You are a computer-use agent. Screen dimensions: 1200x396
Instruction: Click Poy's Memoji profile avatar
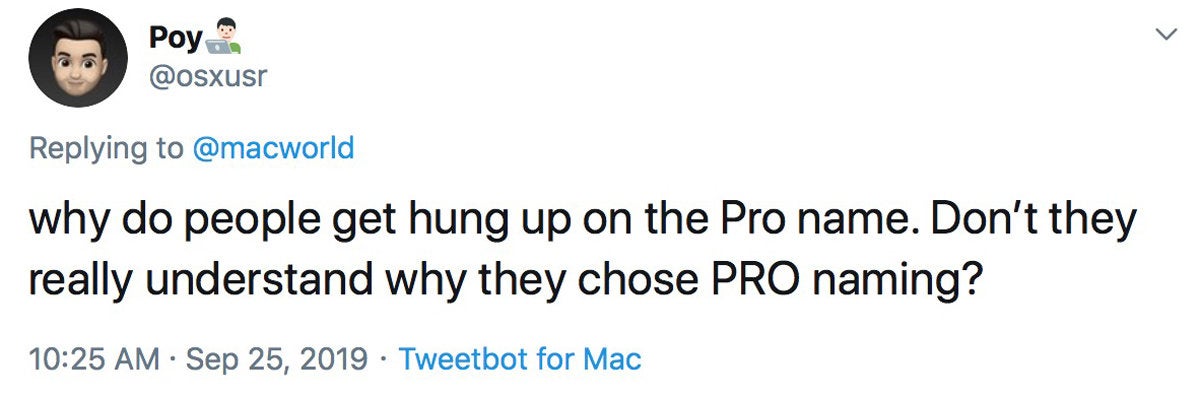coord(76,58)
